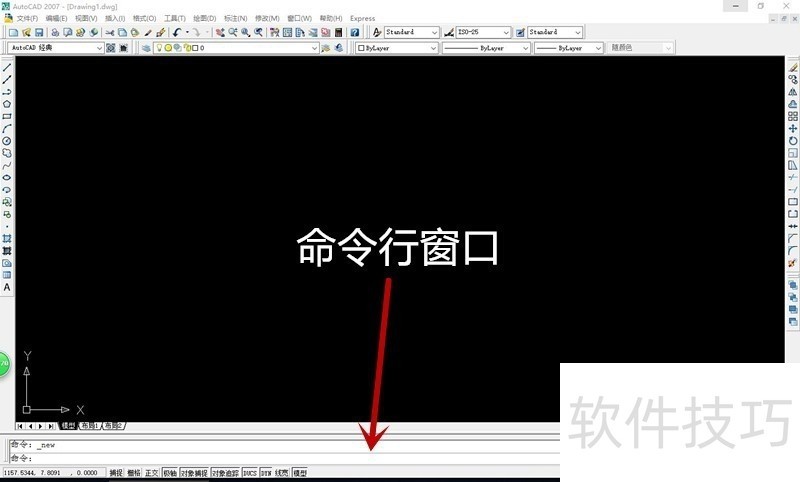The height and width of the screenshot is (482, 800).
Task: Select the Arc draw tool
Action: click(7, 129)
